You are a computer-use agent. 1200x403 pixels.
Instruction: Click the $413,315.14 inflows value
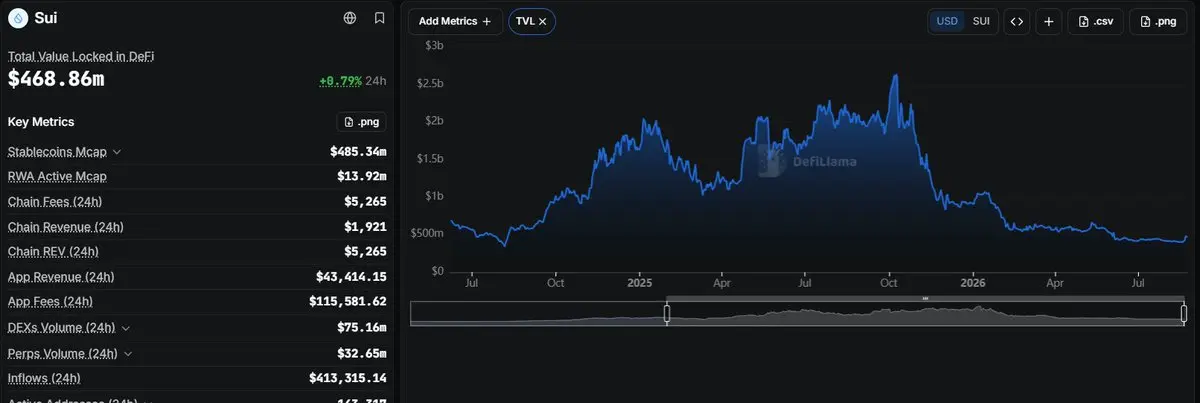(348, 378)
